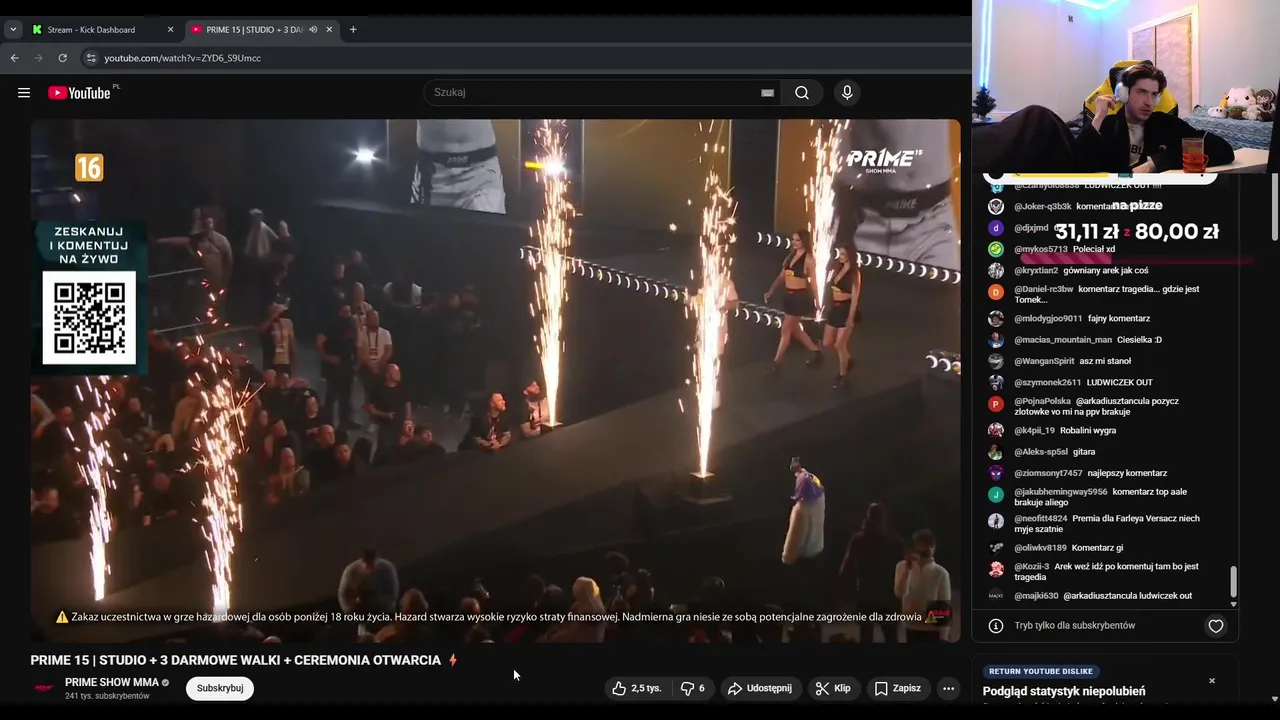This screenshot has height=720, width=1280.
Task: Click chat user @mykos5713 avatar
Action: [996, 249]
